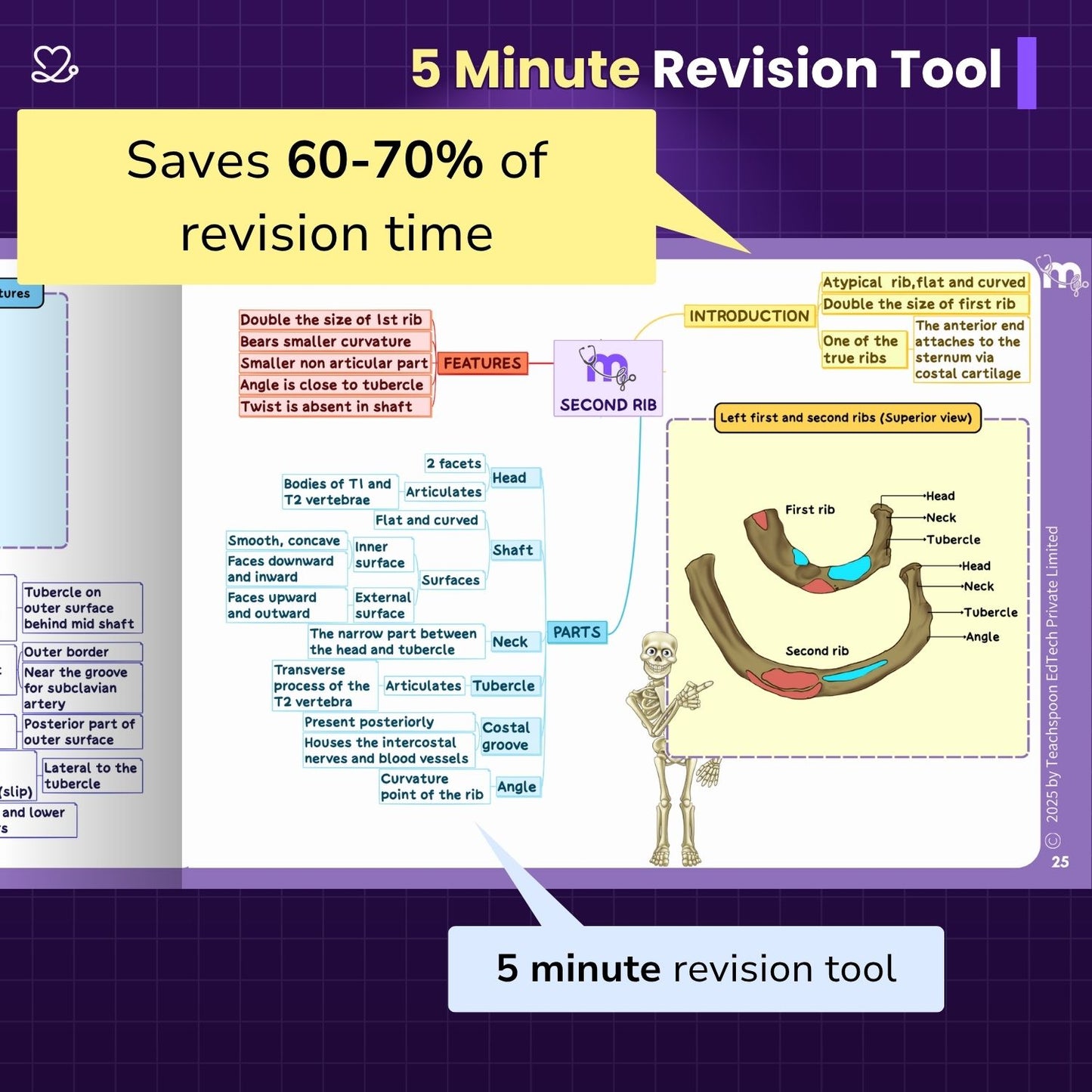Click the heart stethoscope logo

coord(54,65)
